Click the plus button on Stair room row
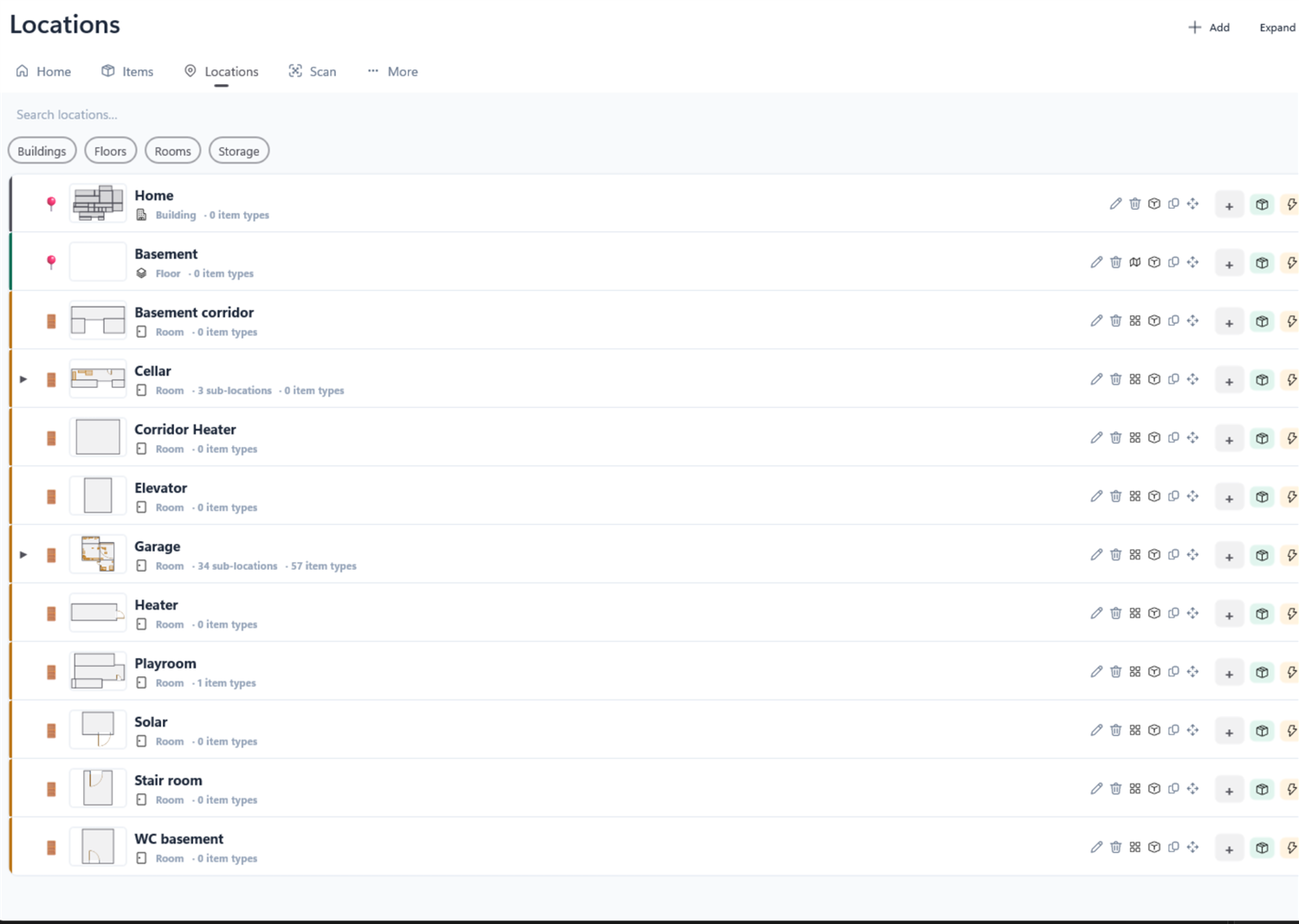 (1229, 790)
